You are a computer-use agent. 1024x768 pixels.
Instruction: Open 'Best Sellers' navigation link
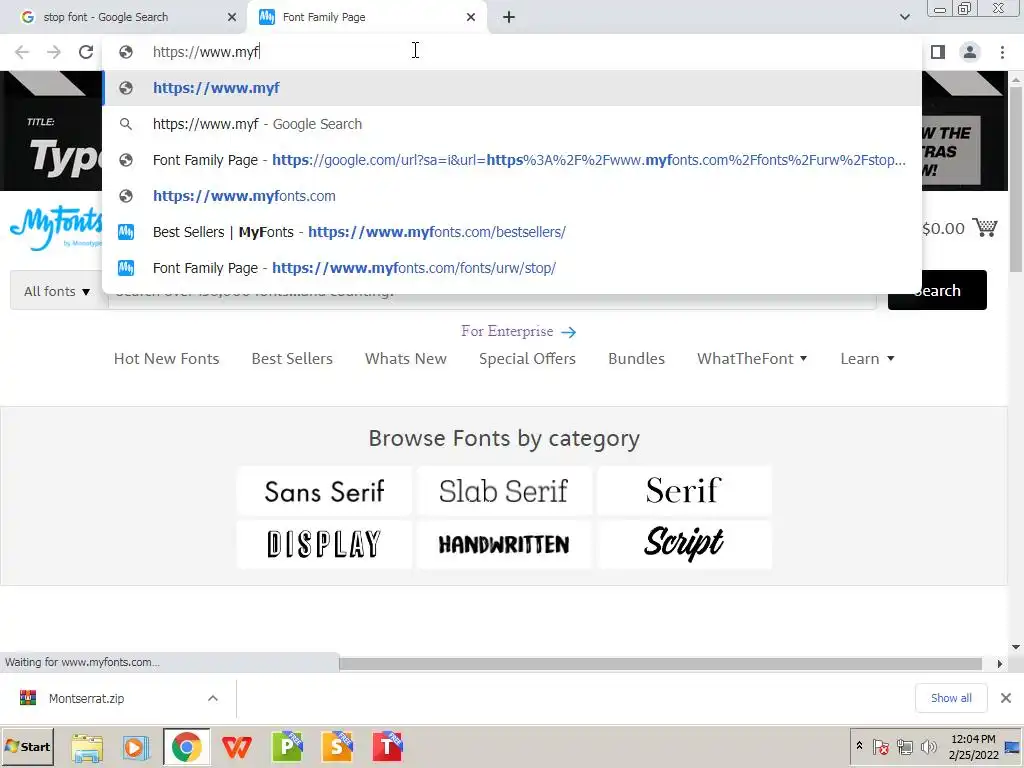(292, 359)
